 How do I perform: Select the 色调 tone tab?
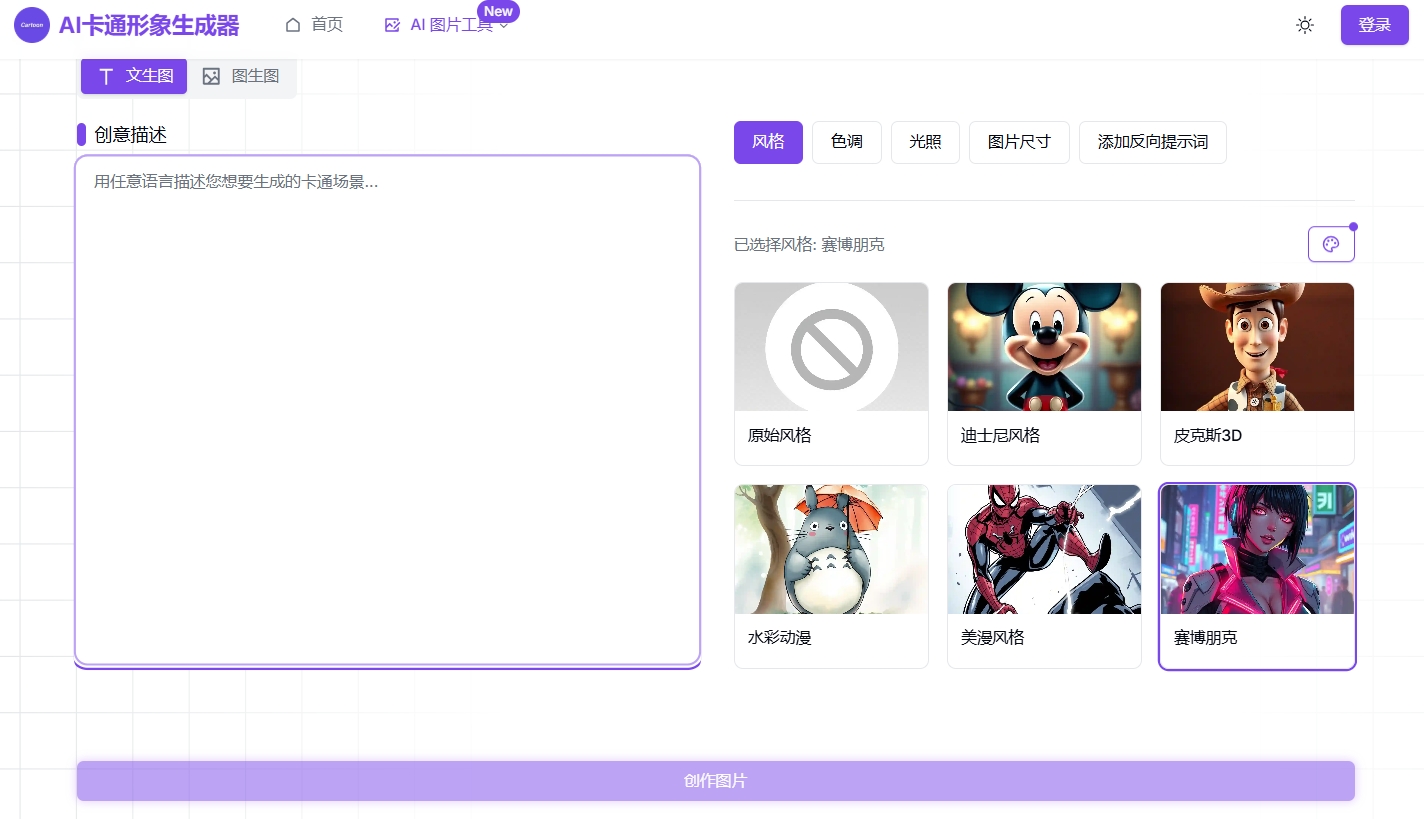[x=847, y=142]
